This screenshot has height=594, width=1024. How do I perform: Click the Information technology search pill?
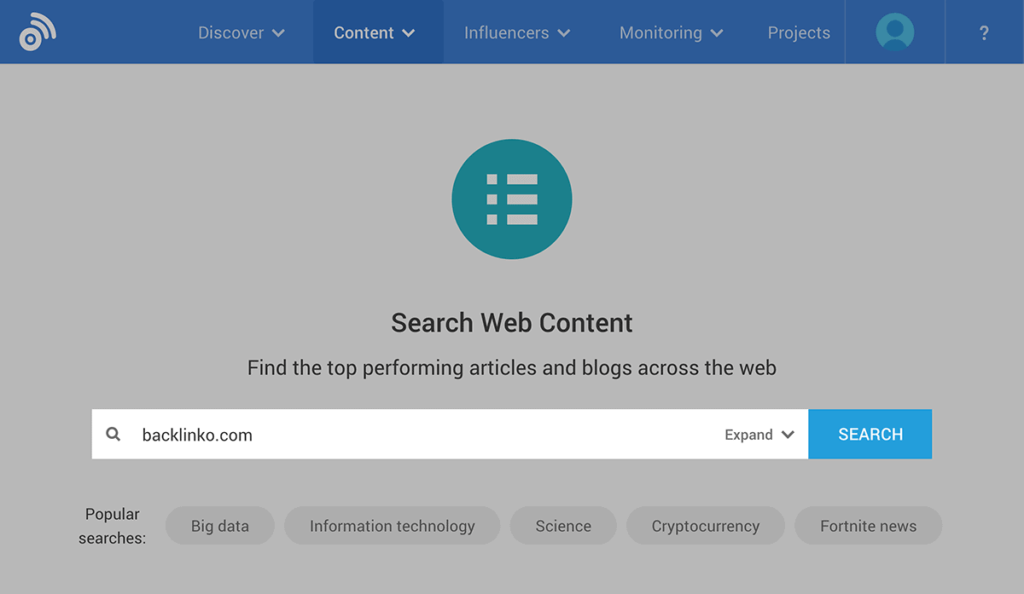click(x=392, y=525)
